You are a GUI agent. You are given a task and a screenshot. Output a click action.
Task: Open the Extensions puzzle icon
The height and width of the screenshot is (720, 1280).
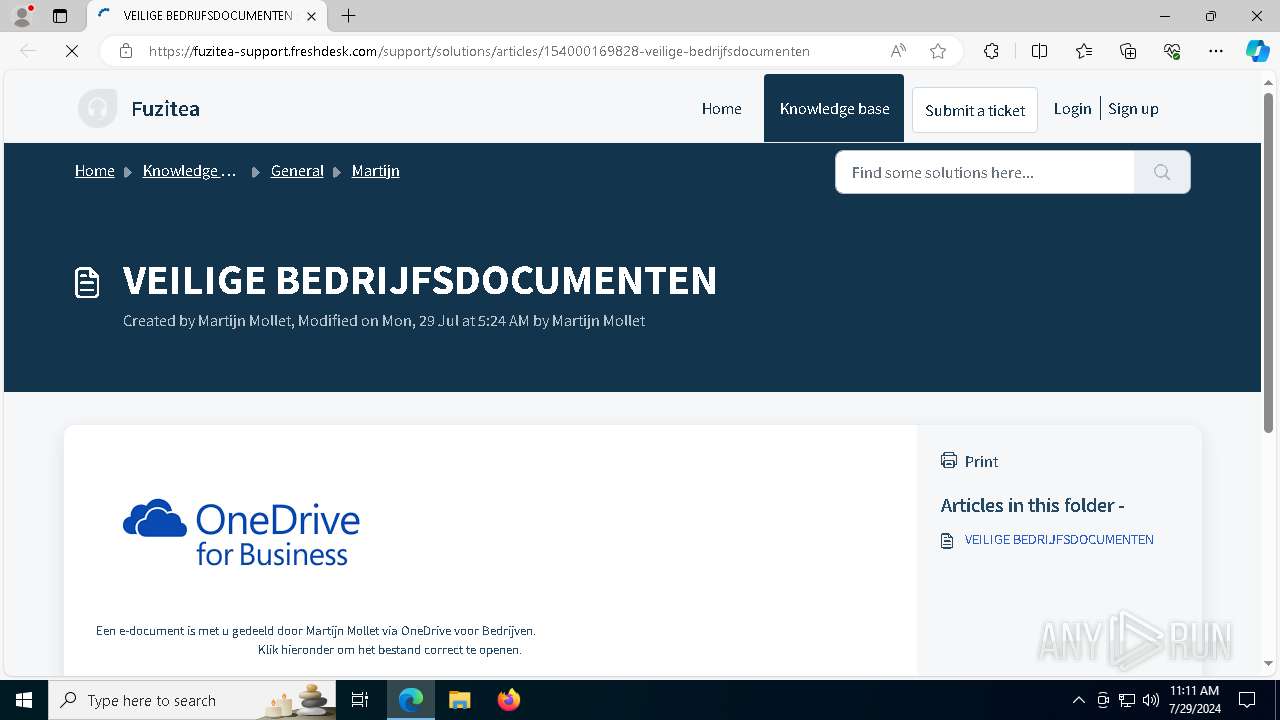991,51
